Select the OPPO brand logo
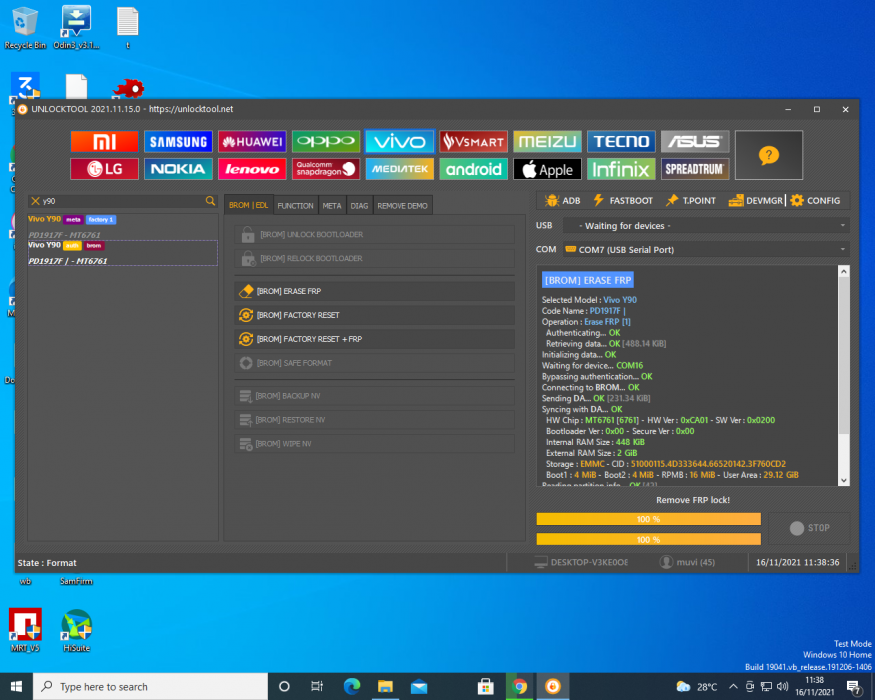 pyautogui.click(x=326, y=142)
